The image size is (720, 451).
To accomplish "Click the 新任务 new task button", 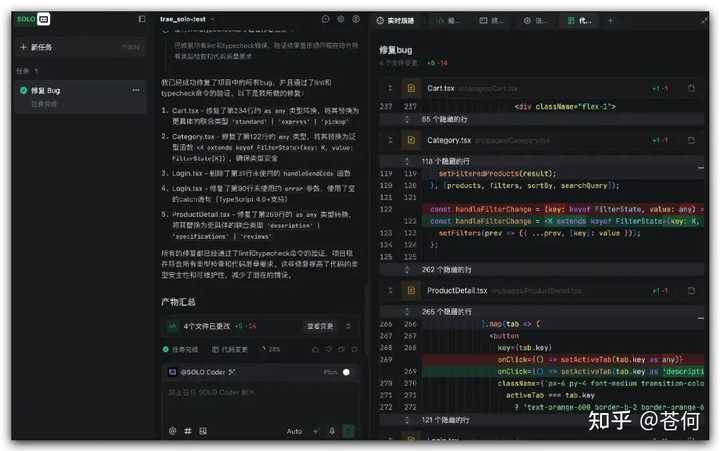I will (40, 47).
